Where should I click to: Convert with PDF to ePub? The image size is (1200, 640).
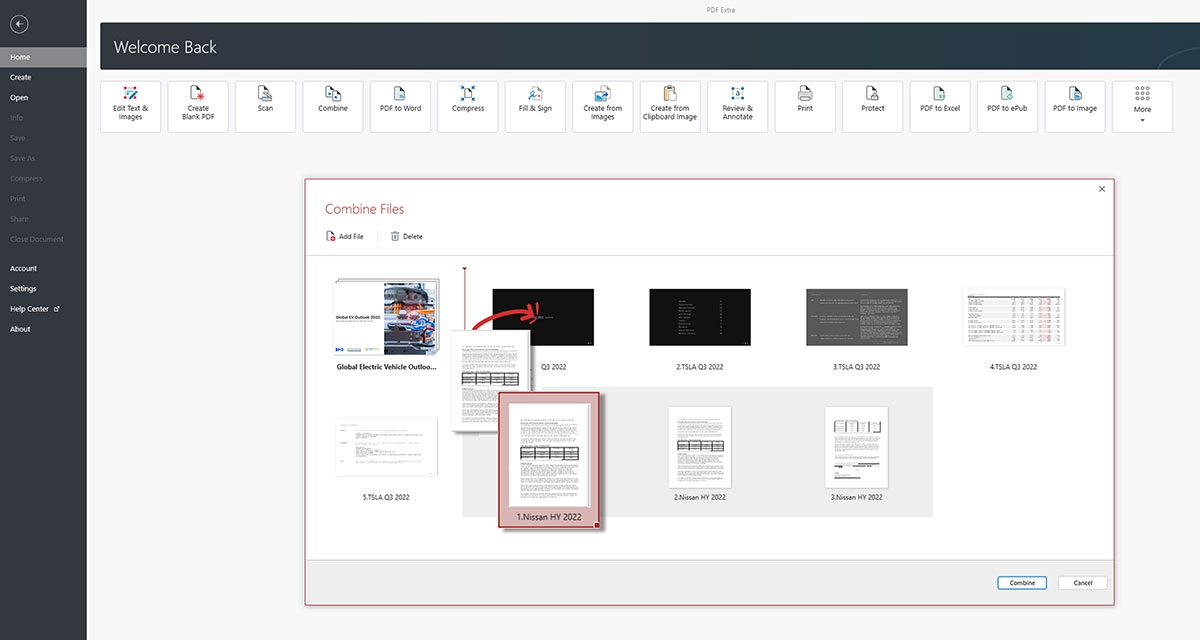(1008, 106)
